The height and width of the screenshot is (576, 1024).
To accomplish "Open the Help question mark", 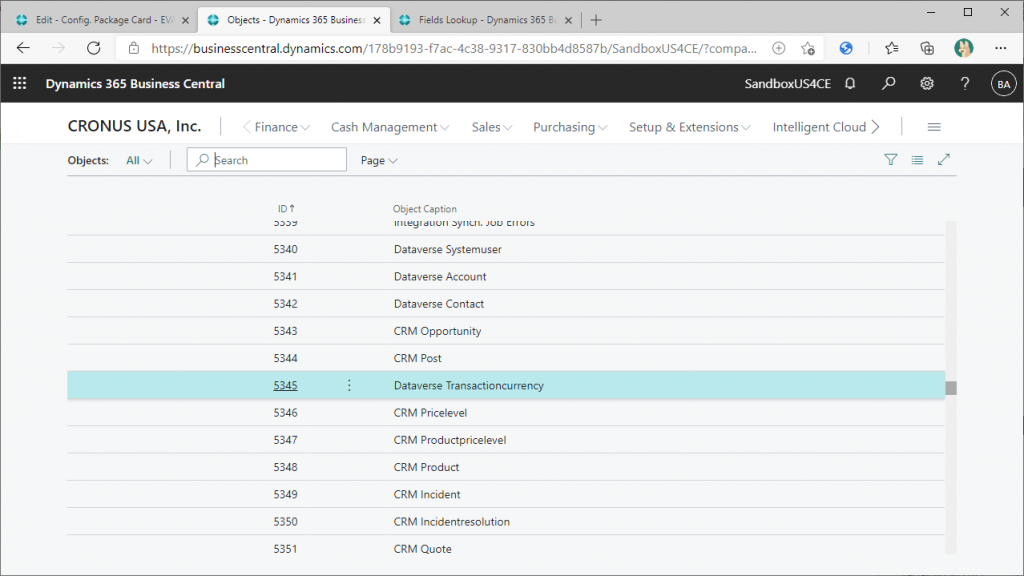I will (965, 84).
